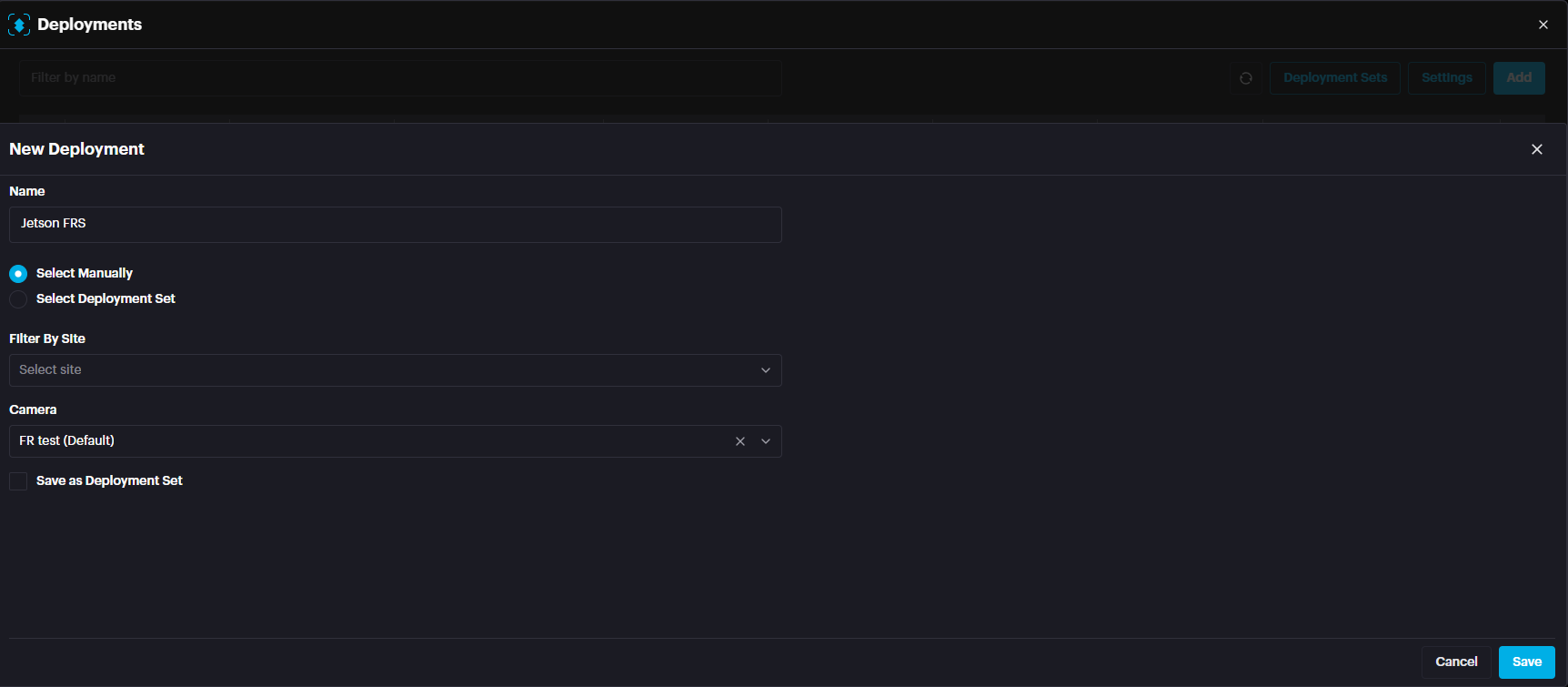Expand the Camera dropdown chevron
The width and height of the screenshot is (1568, 687).
766,441
